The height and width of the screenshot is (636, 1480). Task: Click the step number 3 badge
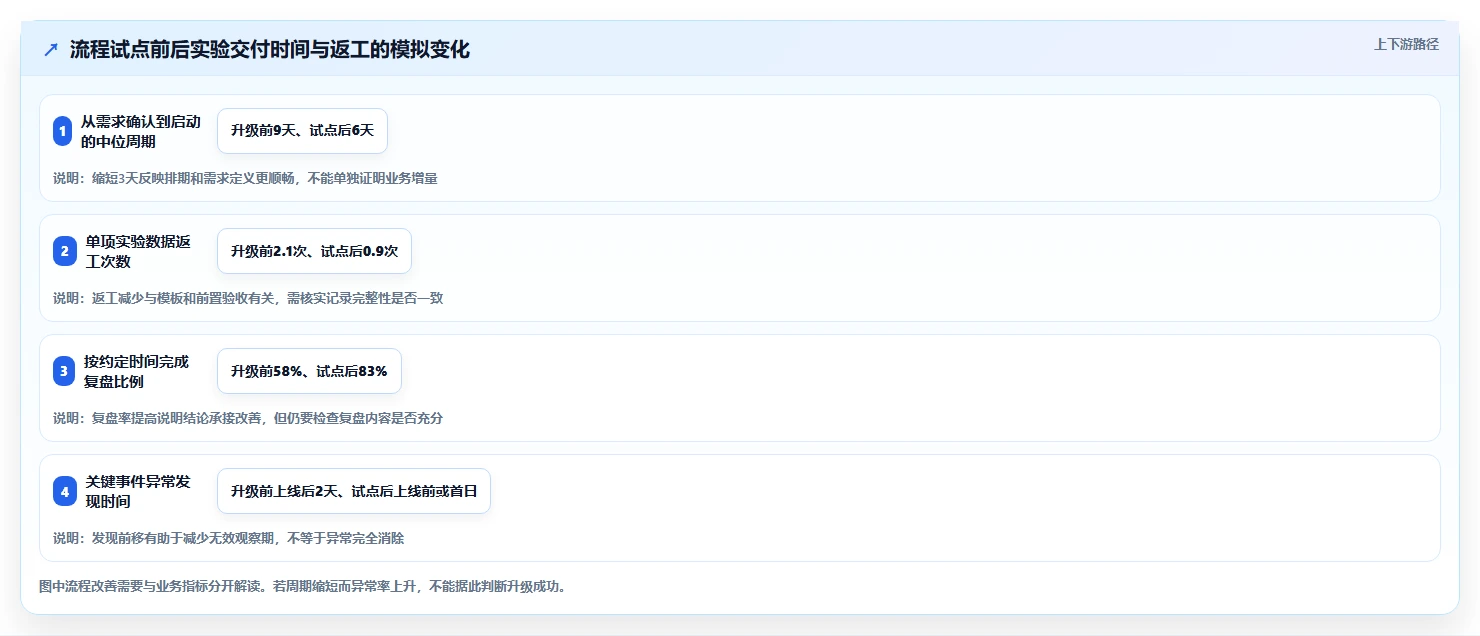coord(63,371)
